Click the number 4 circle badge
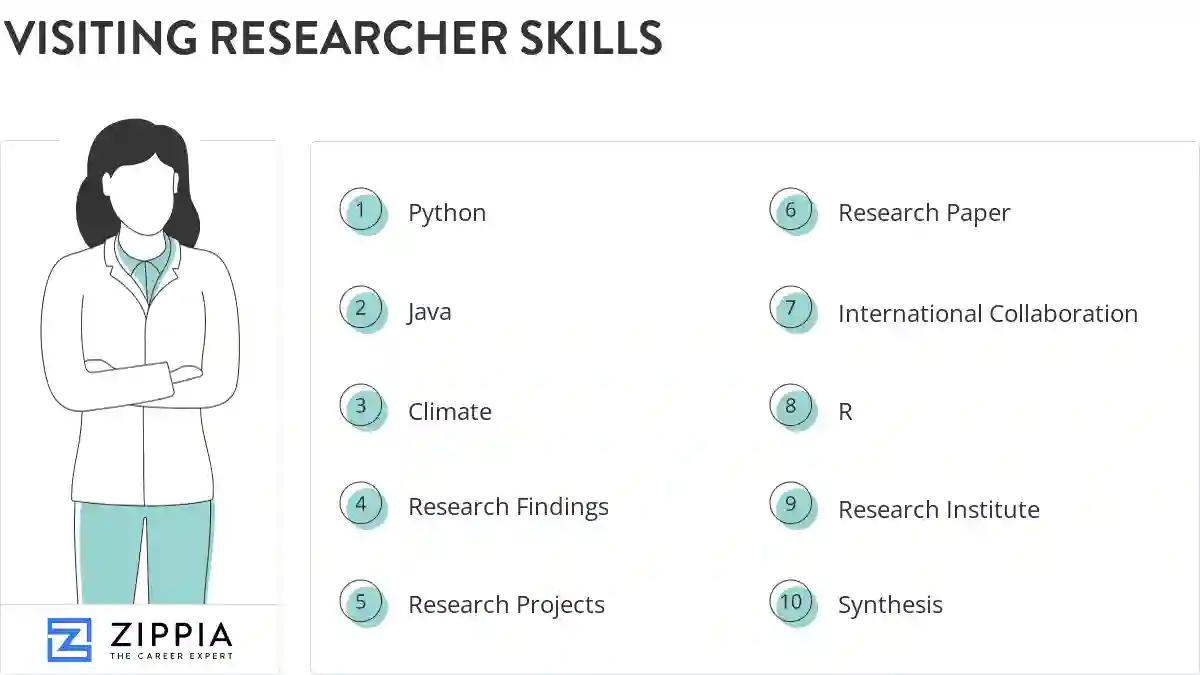Image resolution: width=1200 pixels, height=675 pixels. (361, 504)
